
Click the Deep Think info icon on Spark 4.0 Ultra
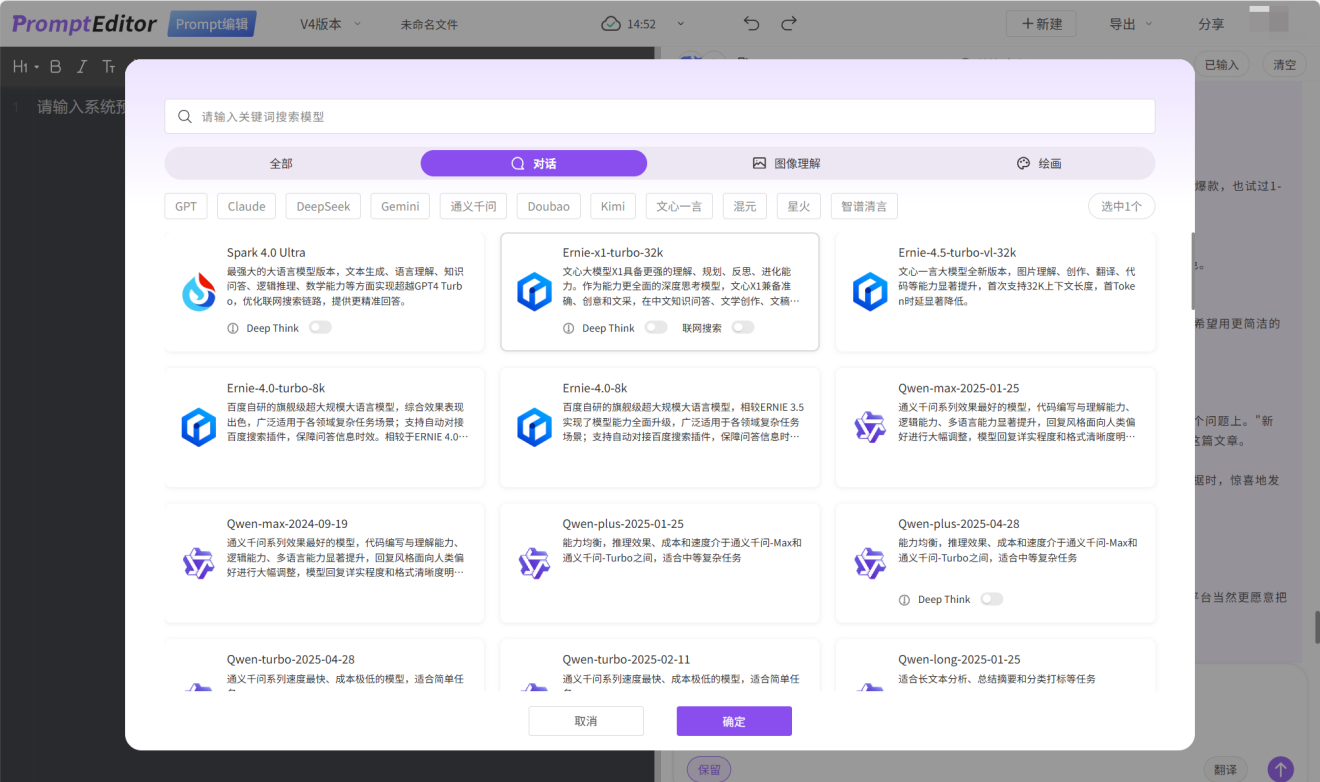coord(233,328)
